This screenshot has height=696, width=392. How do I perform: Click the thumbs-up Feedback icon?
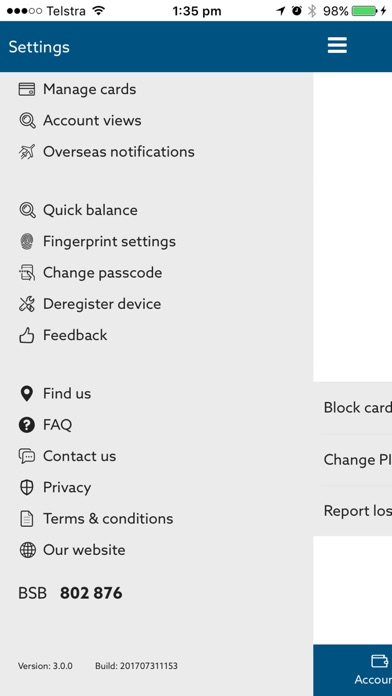pyautogui.click(x=27, y=335)
